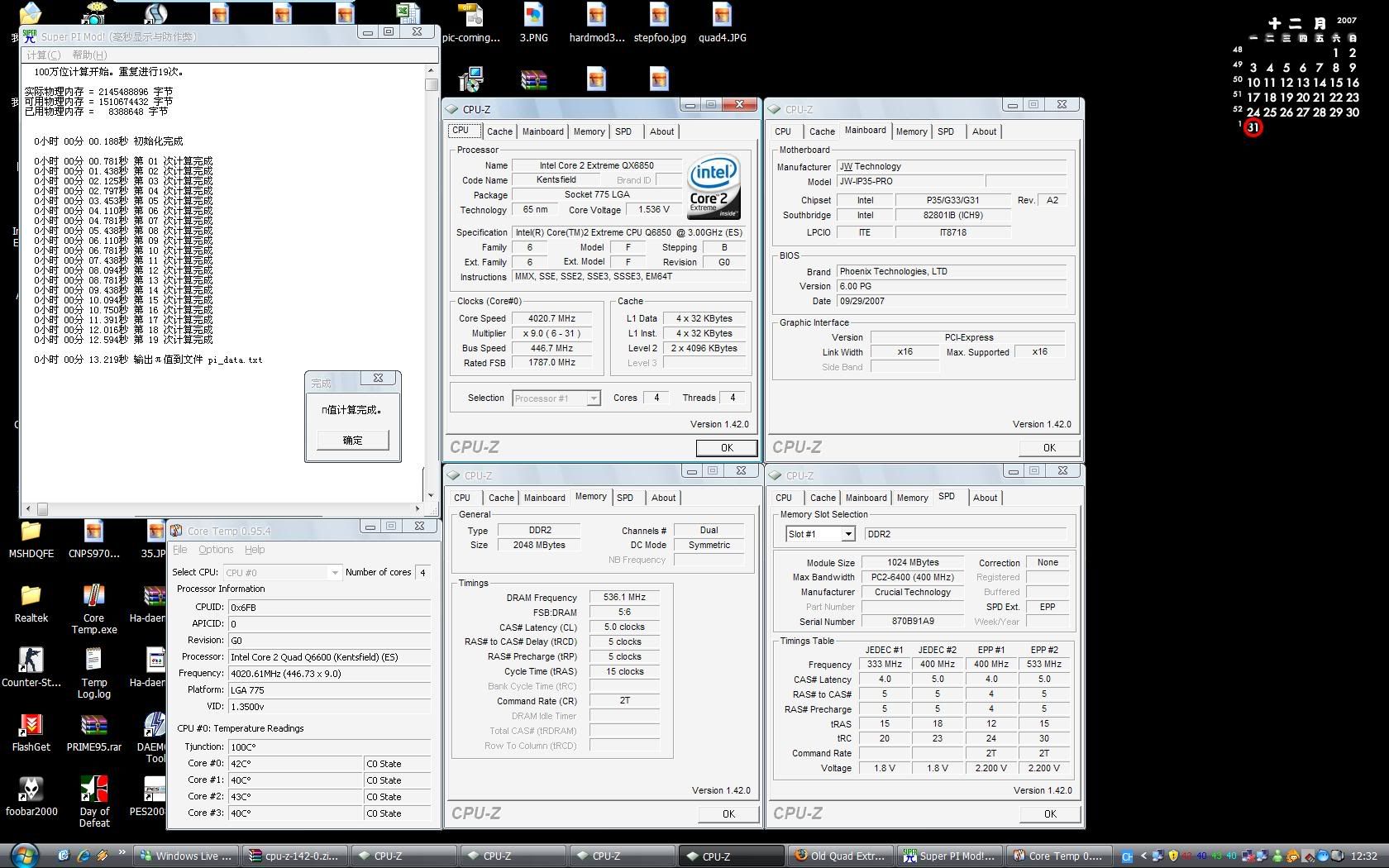Select CPU tab in CPU-Z Memory window

462,498
